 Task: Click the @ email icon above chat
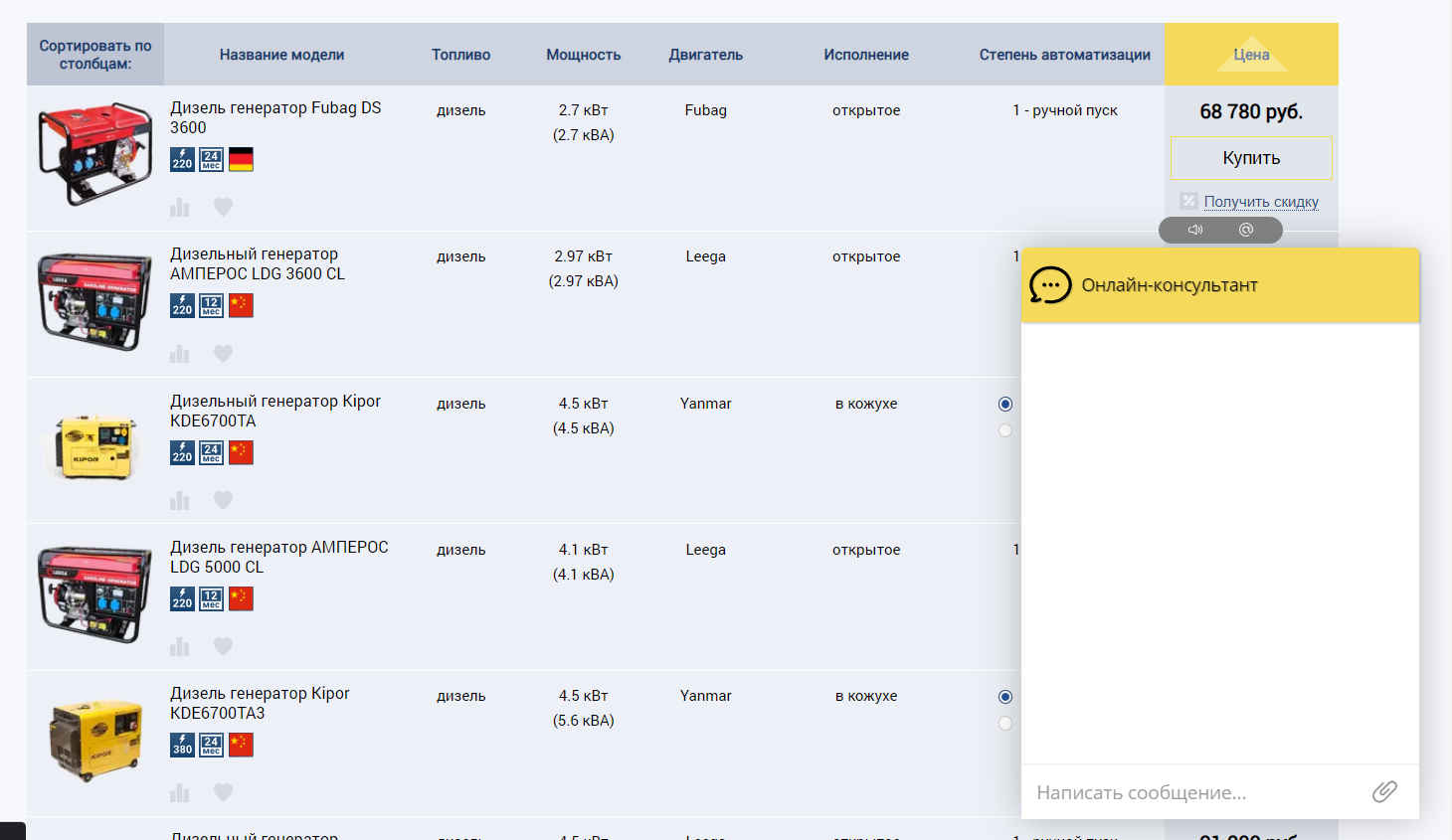[1246, 230]
